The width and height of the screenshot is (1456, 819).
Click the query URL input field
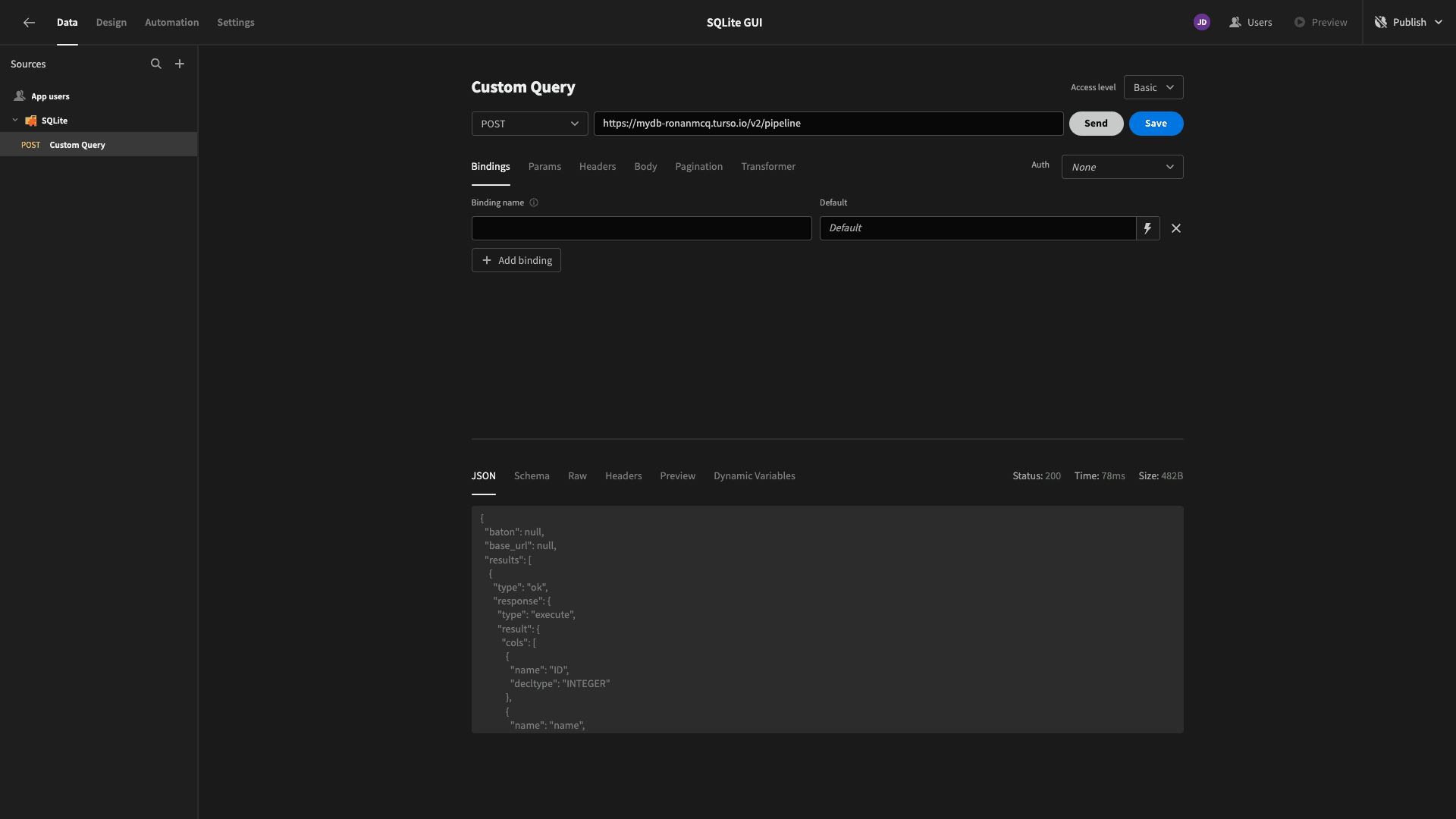(x=828, y=124)
